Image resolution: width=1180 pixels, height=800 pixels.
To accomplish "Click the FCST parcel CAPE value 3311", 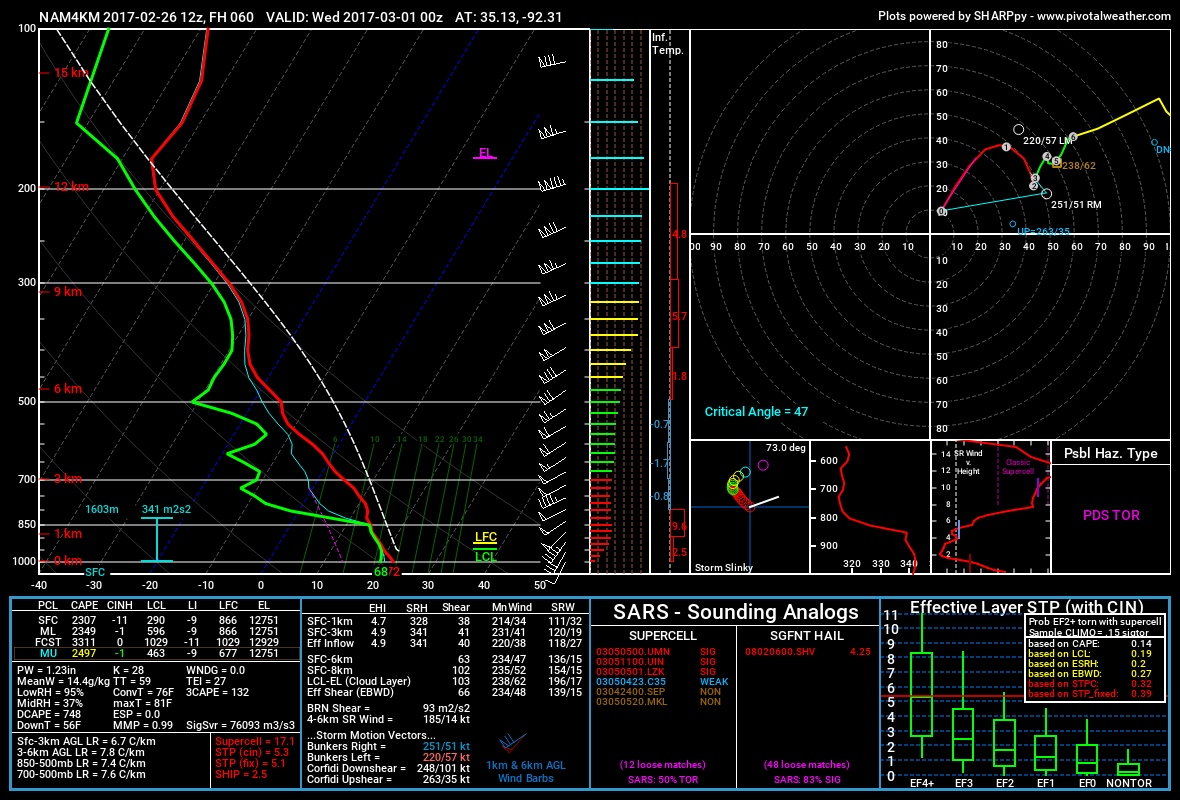I will 84,642.
